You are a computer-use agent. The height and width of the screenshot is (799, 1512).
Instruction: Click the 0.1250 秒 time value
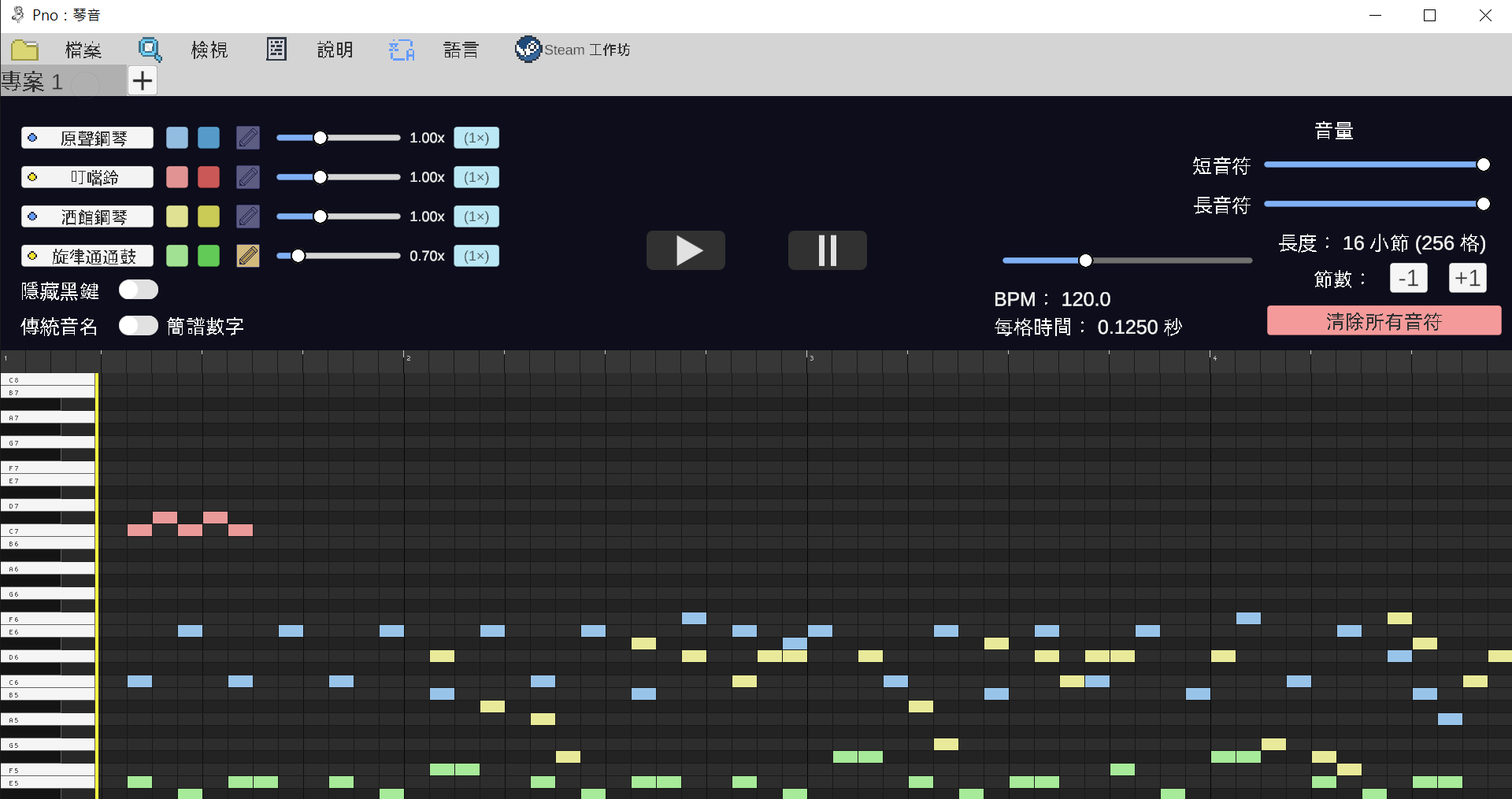point(1140,327)
